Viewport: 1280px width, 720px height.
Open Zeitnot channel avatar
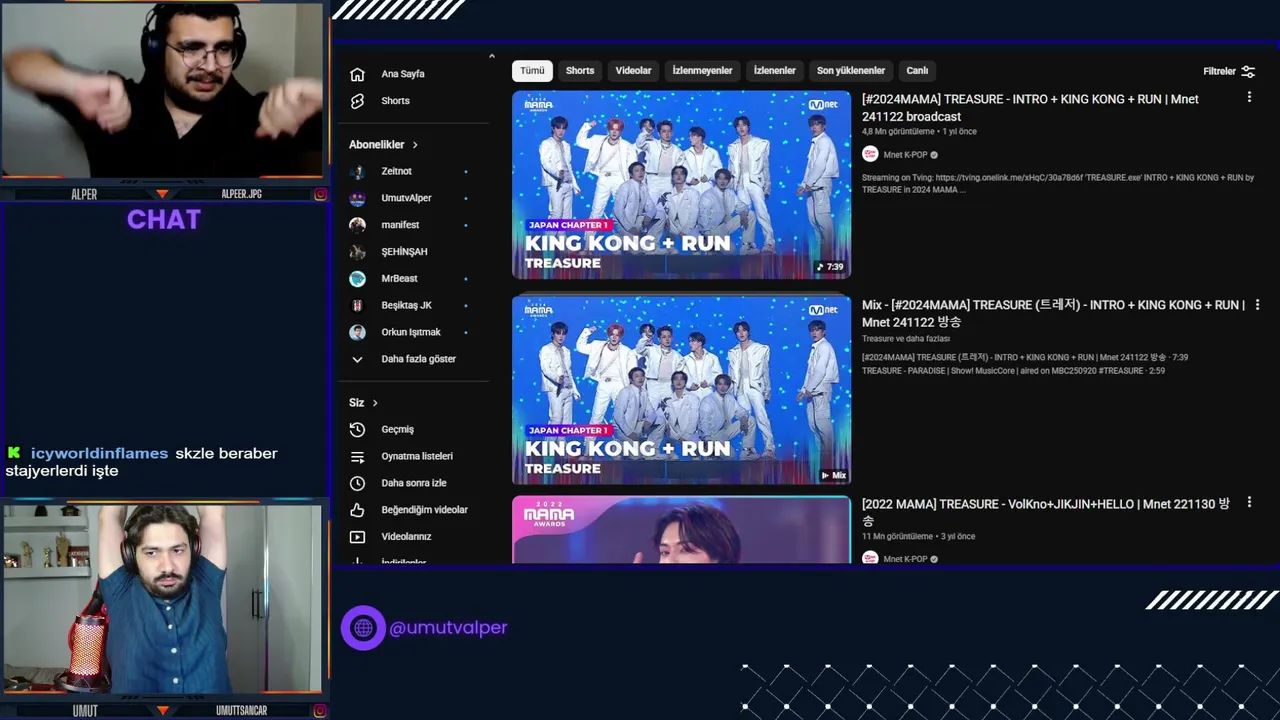tap(357, 171)
